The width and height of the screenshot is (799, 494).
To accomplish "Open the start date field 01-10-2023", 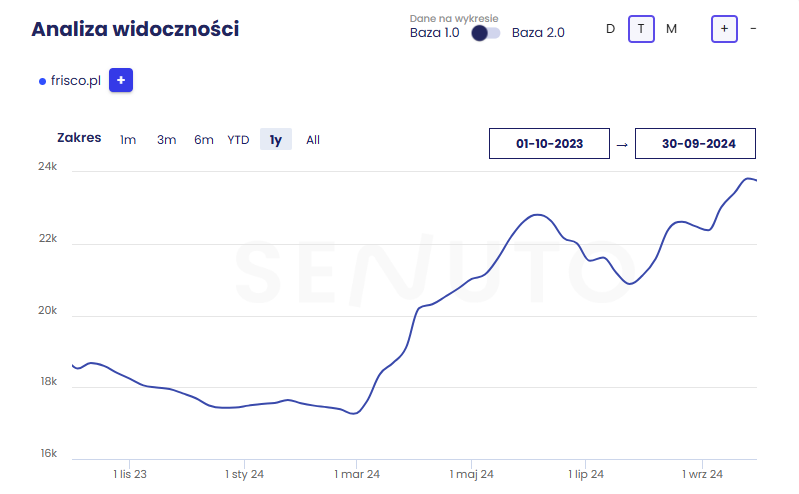I will [549, 143].
